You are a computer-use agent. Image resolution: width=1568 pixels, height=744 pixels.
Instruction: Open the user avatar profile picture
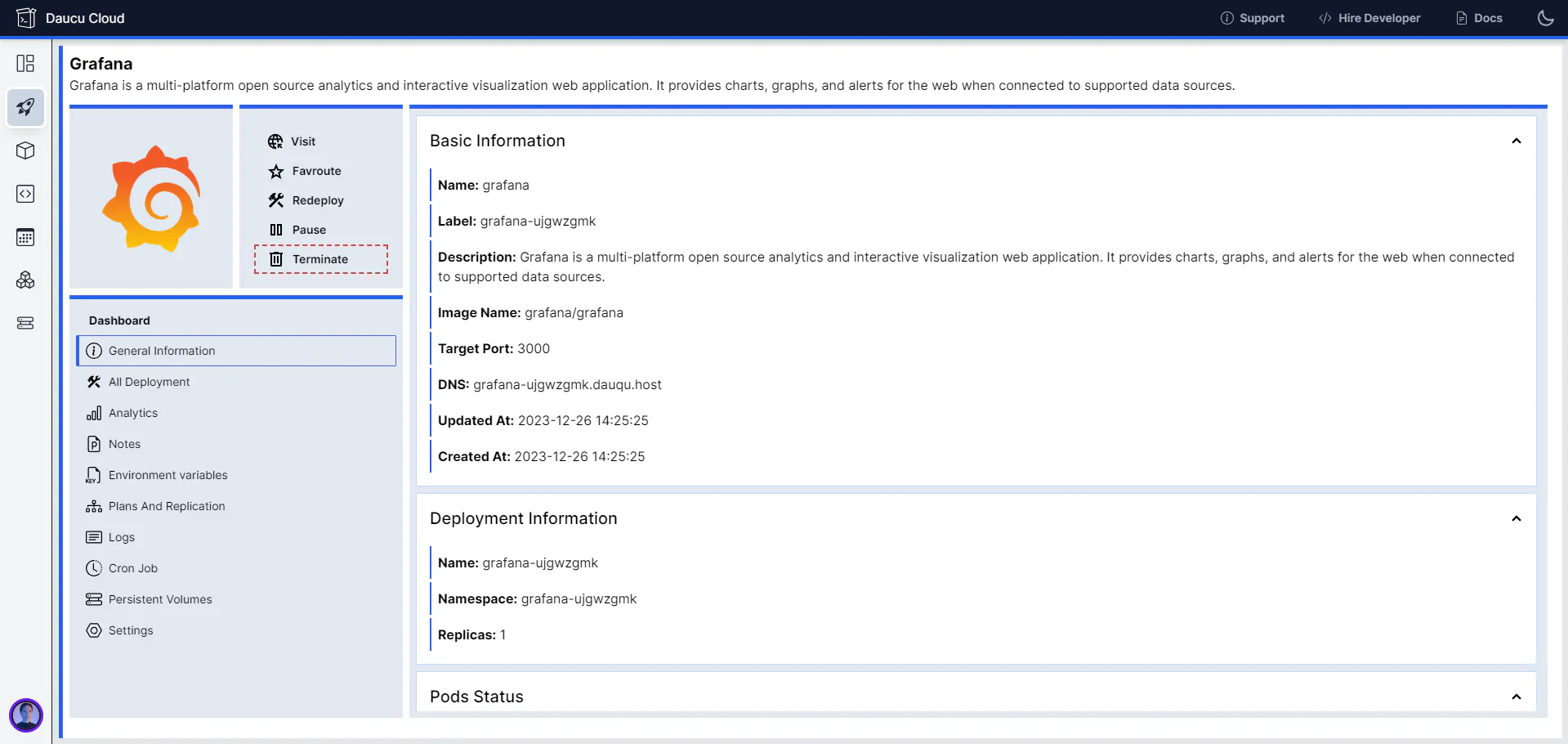26,715
